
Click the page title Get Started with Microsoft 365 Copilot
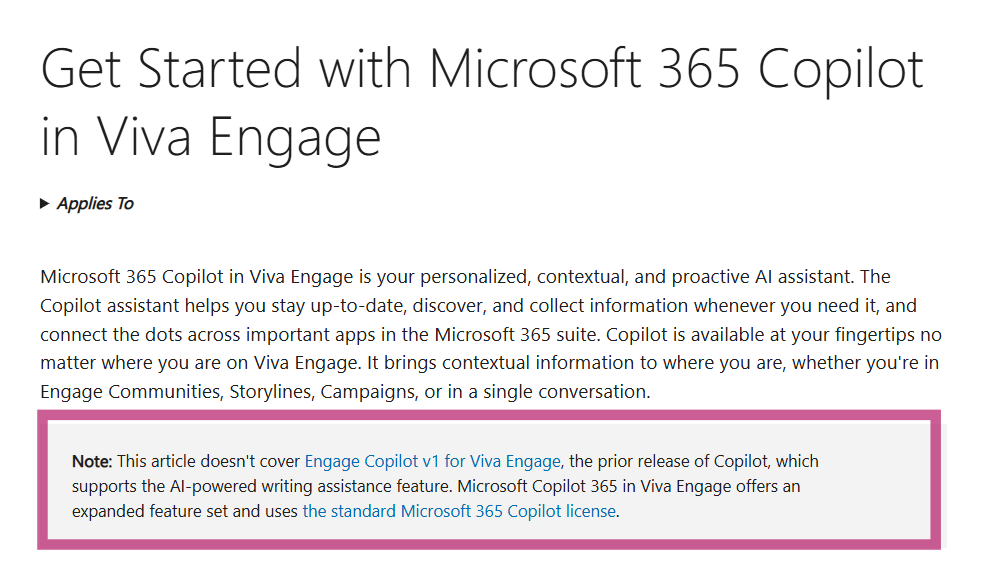pos(482,69)
